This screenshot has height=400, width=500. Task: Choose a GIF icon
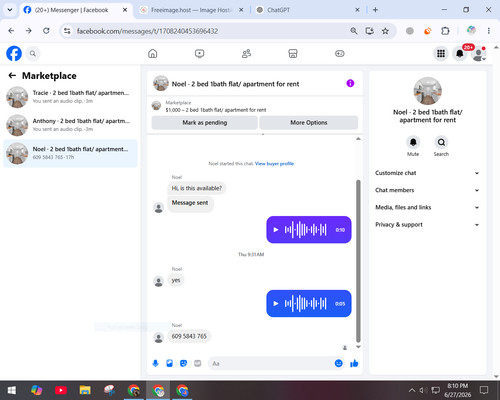point(198,363)
